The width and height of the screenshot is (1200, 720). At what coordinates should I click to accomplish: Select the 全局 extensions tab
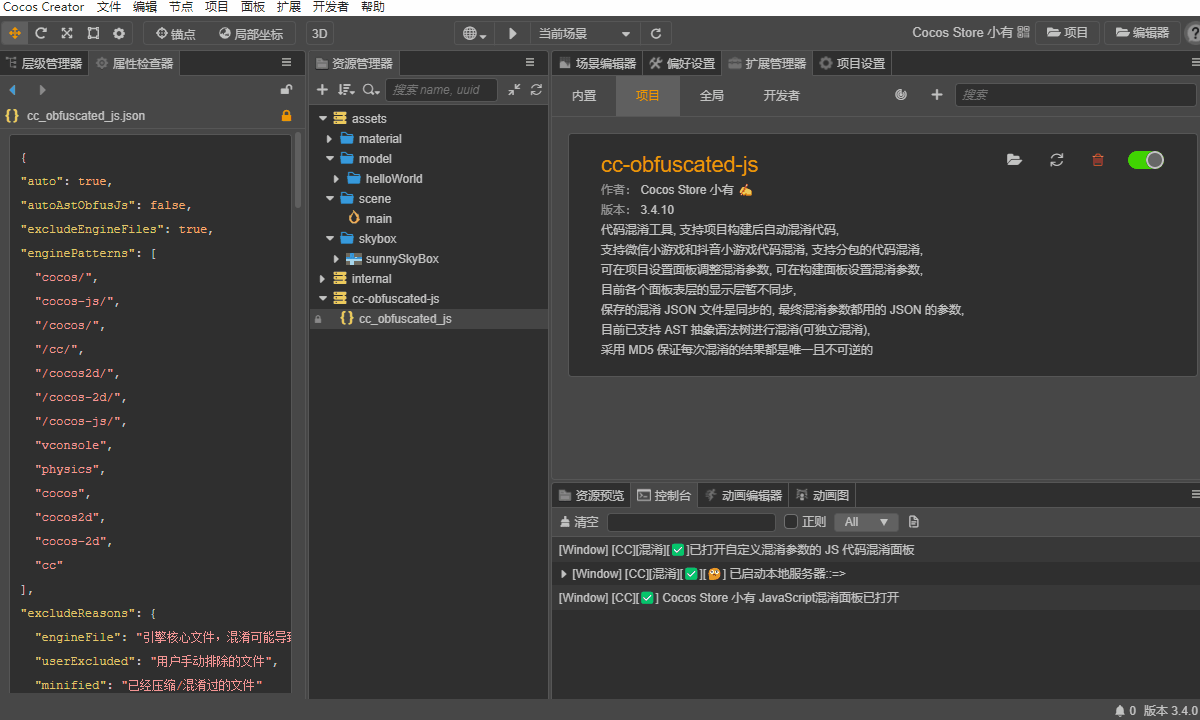click(711, 96)
